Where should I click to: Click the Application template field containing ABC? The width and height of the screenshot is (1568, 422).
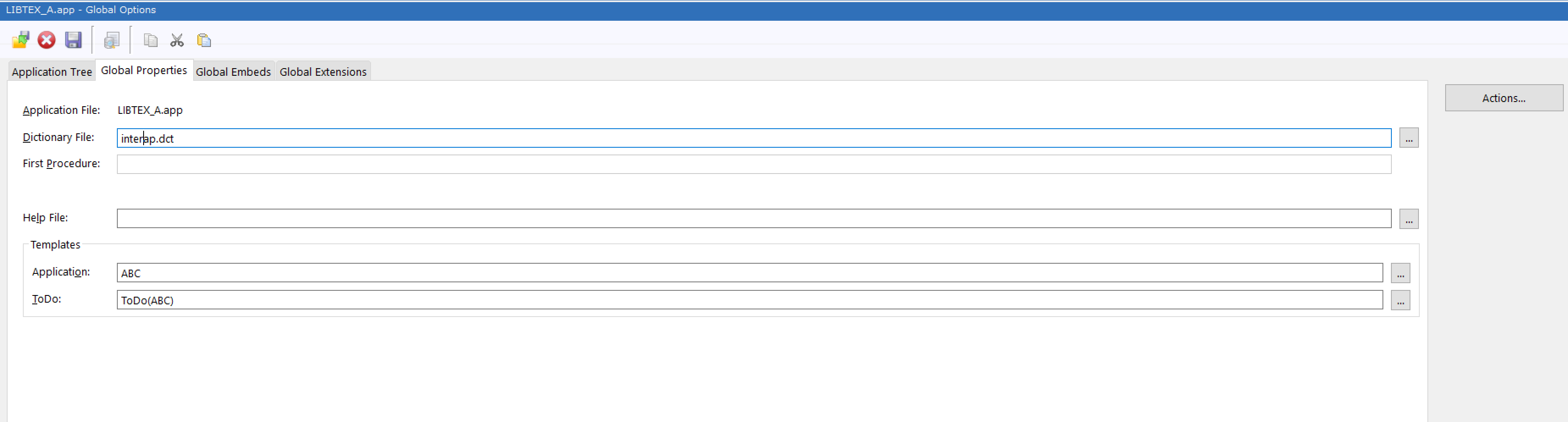749,273
